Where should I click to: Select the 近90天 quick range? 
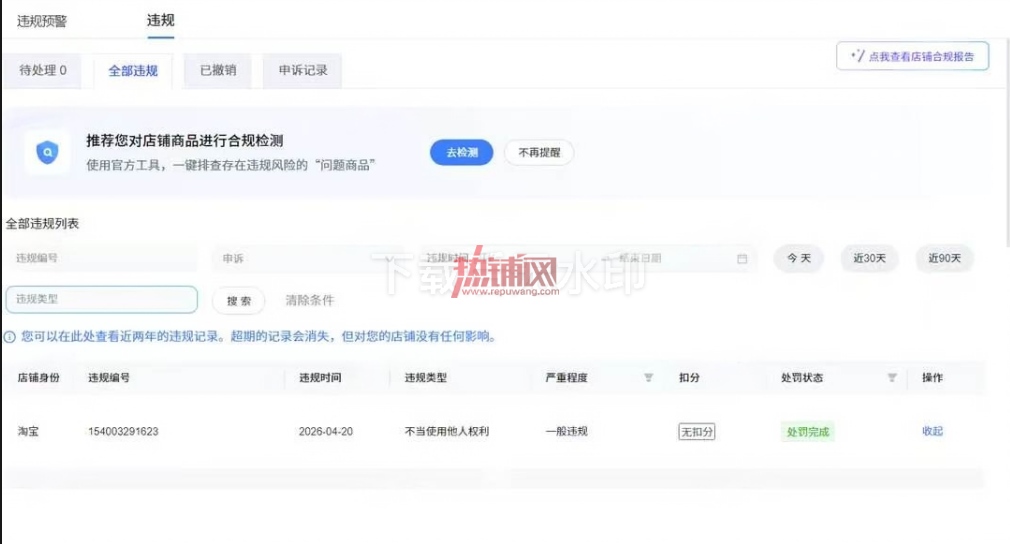coord(944,258)
